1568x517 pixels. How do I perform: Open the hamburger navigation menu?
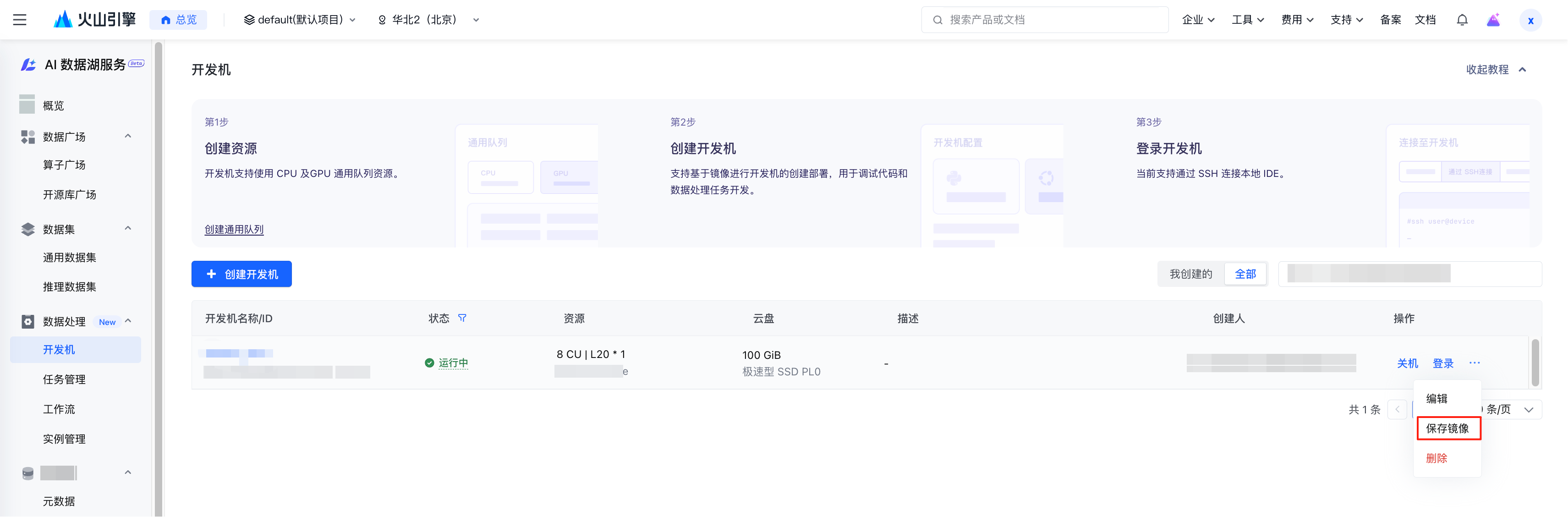pos(20,20)
